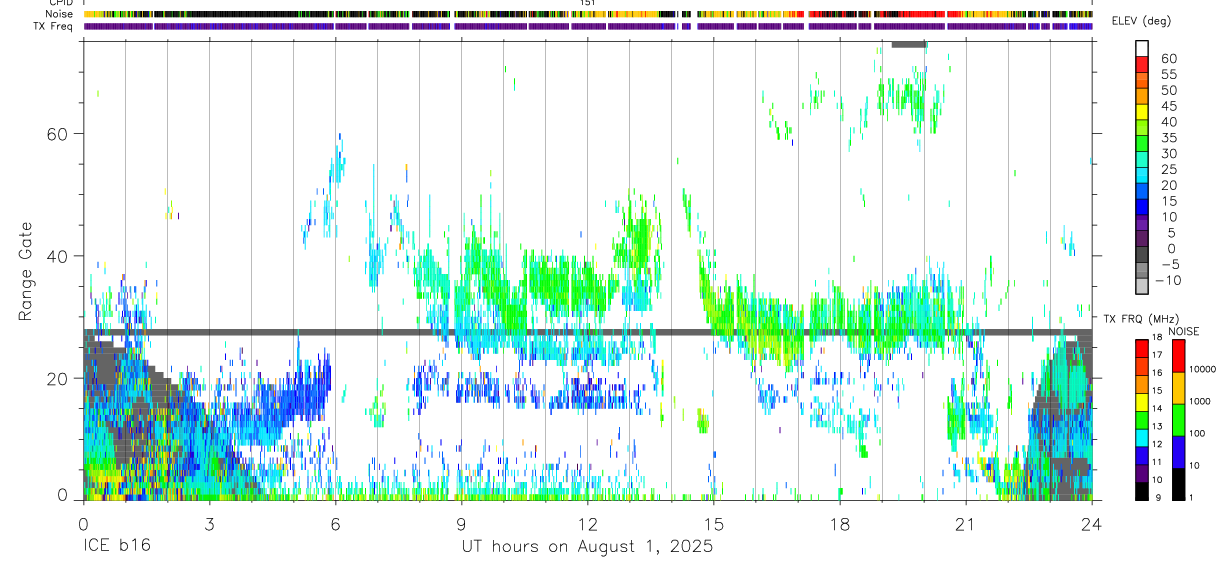Click the x-axis tick label '21'
The image size is (1228, 567).
click(965, 524)
